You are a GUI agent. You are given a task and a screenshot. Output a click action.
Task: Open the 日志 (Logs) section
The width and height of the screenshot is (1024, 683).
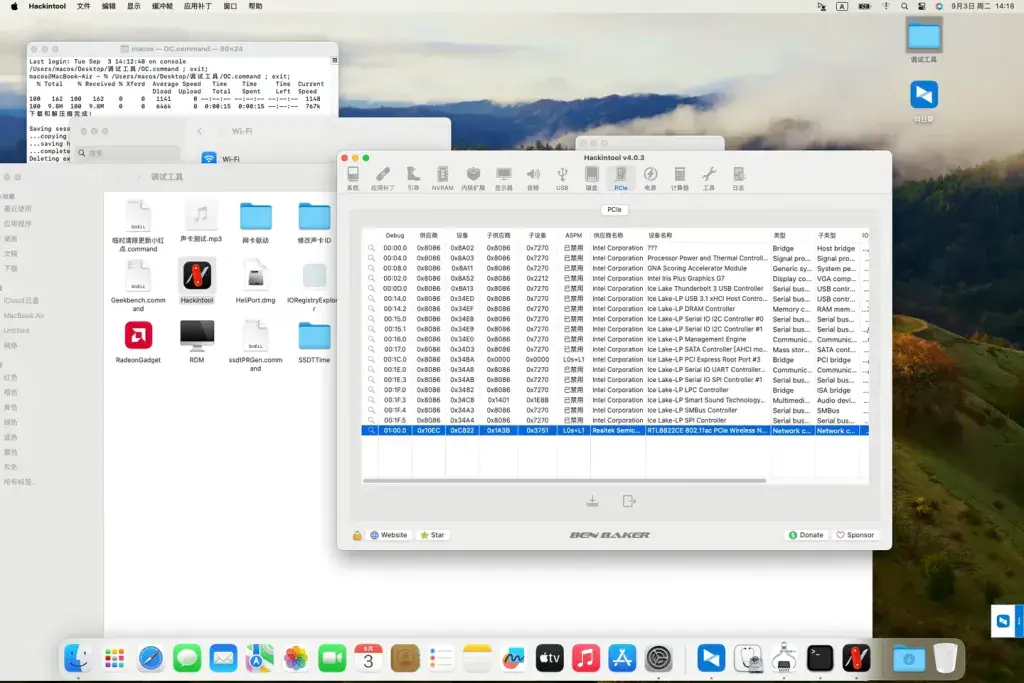739,178
